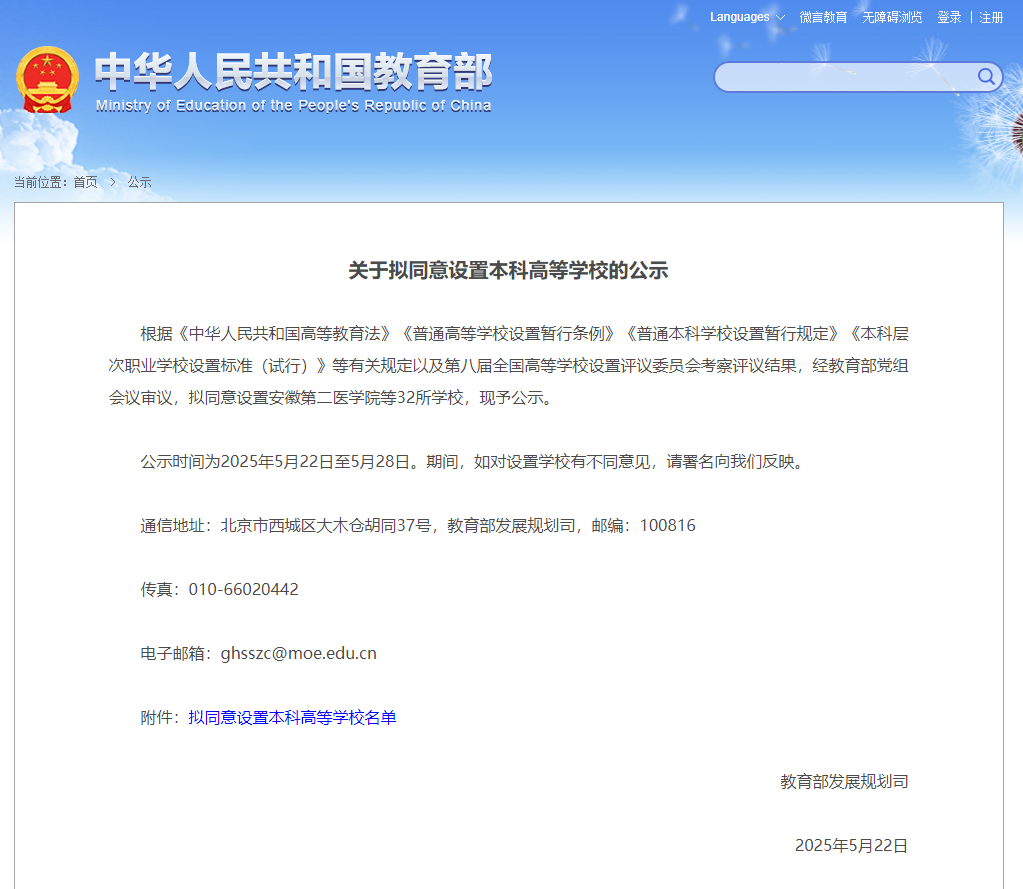Click the announcement title text
This screenshot has width=1023, height=889.
pyautogui.click(x=511, y=268)
